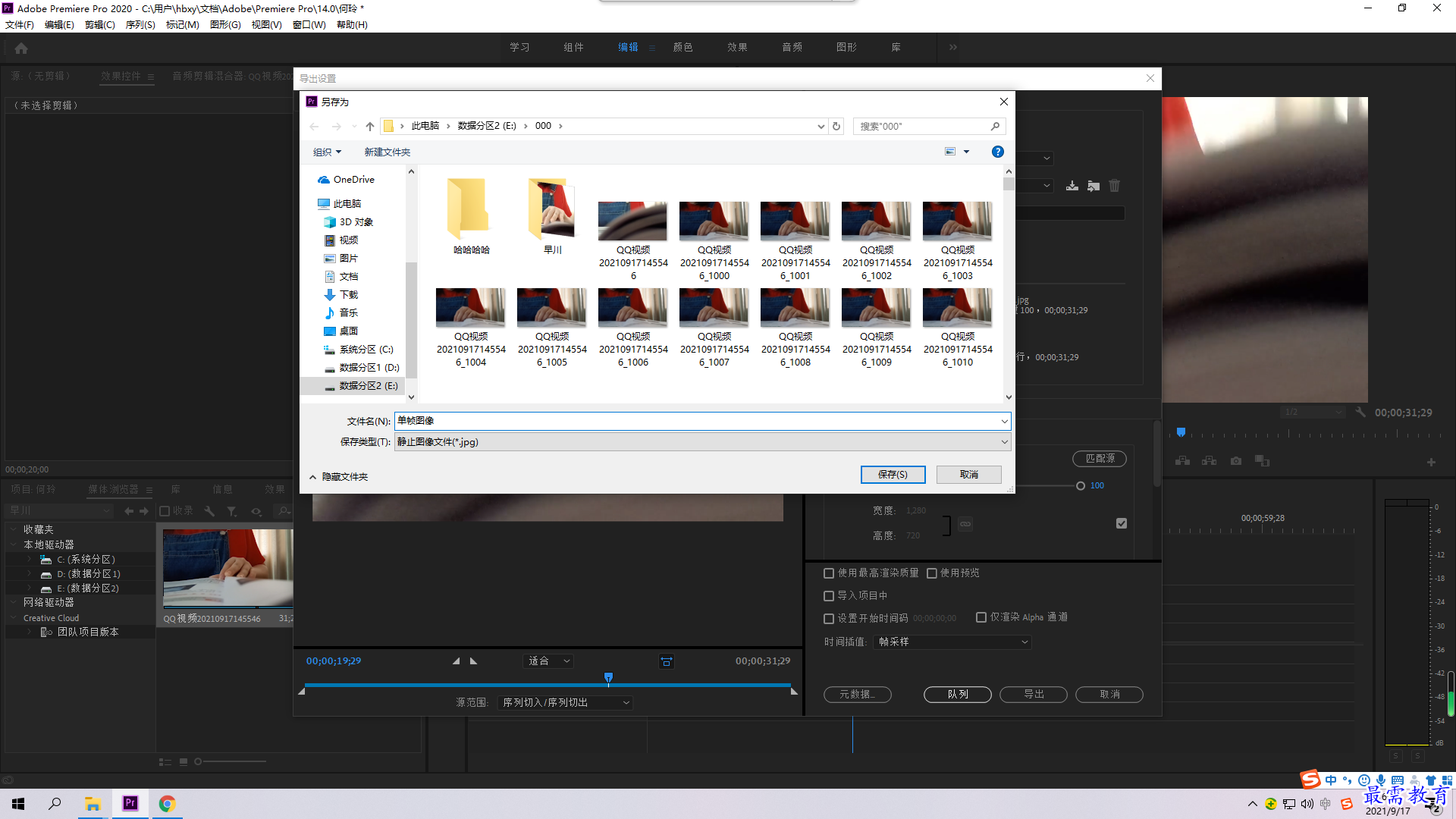
Task: Click the up-directory arrow in Save As dialog
Action: click(x=370, y=126)
